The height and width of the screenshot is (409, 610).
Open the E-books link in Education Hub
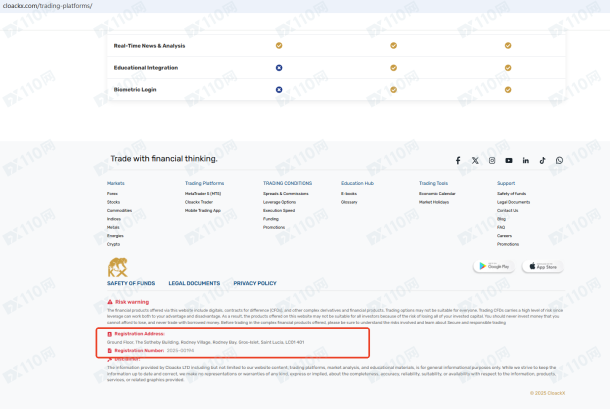[348, 193]
